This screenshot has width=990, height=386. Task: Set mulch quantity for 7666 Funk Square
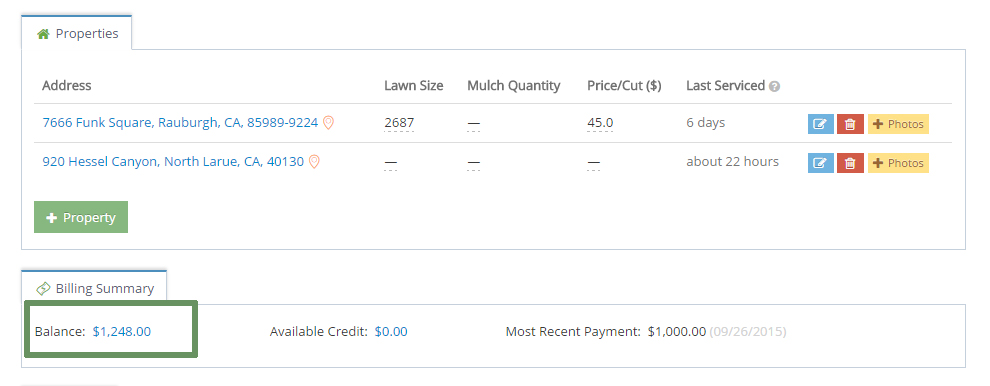coord(474,124)
